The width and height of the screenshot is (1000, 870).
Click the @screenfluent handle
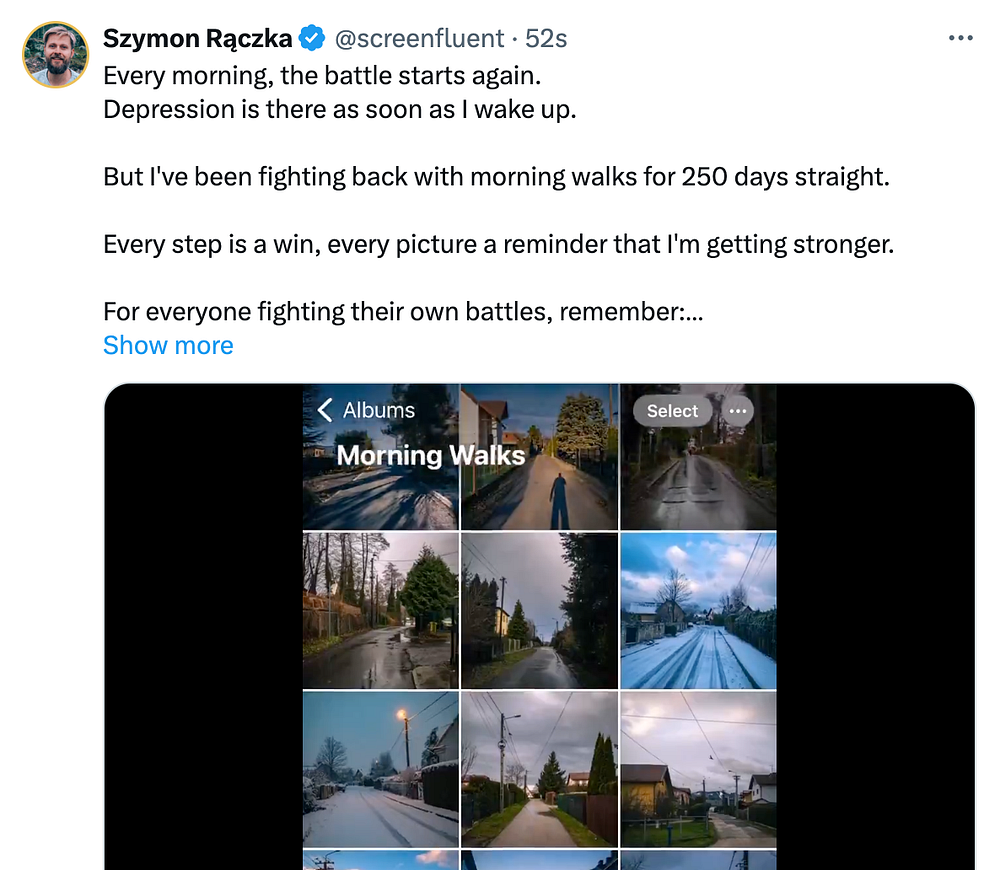click(419, 39)
